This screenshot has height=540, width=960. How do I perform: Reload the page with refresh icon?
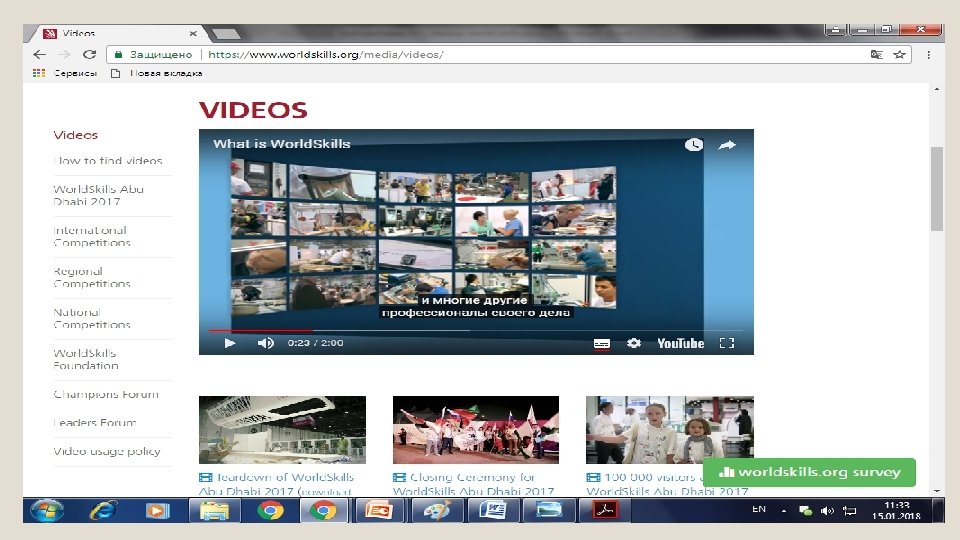pyautogui.click(x=89, y=54)
